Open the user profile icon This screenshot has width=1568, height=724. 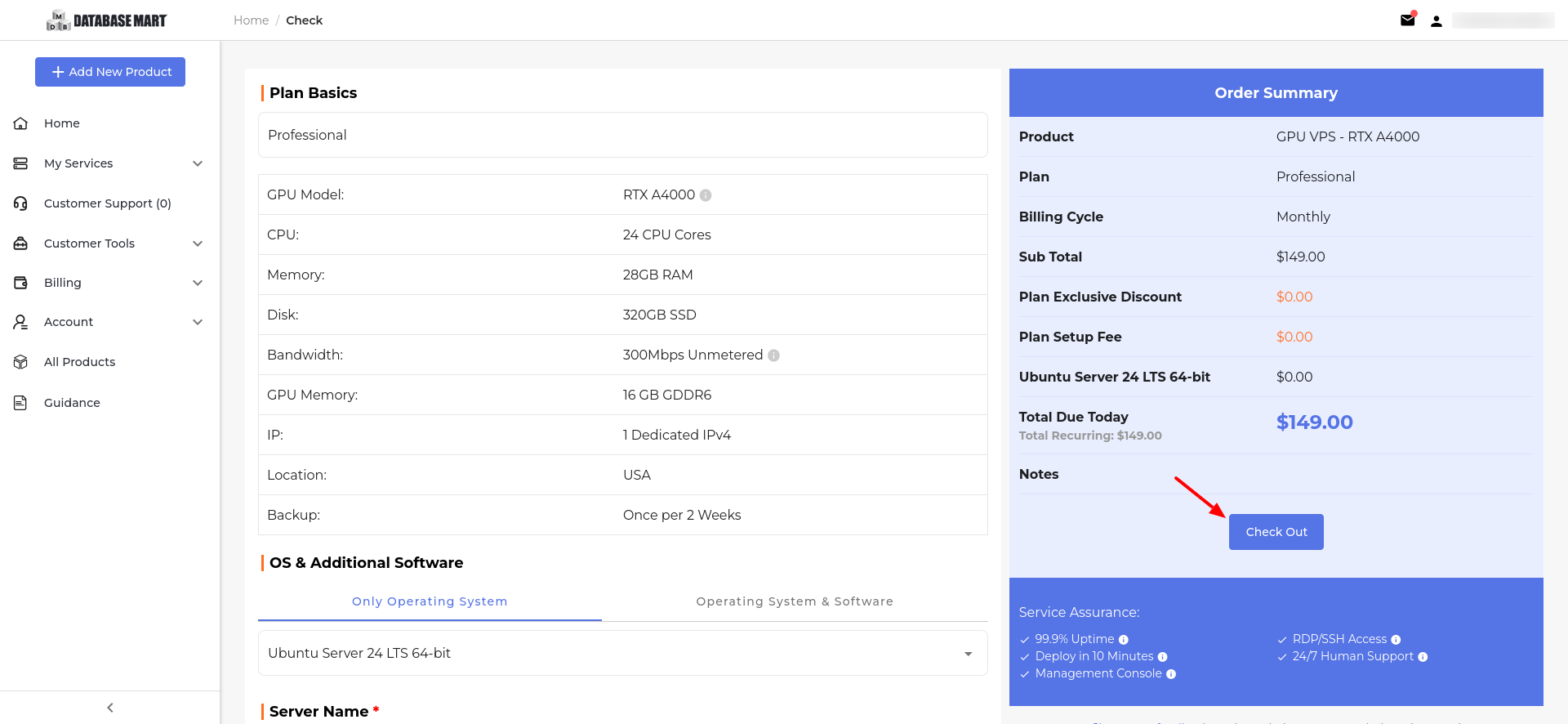click(1437, 21)
